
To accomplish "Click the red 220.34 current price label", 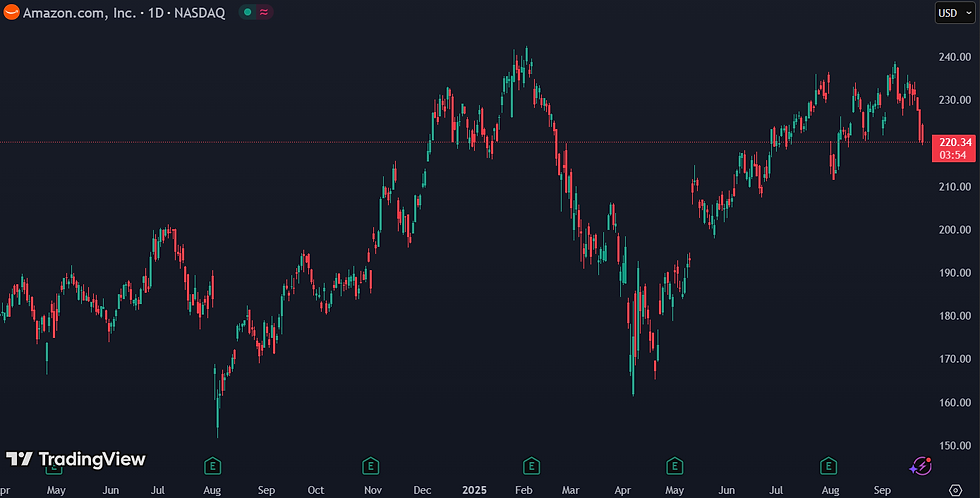I will point(954,148).
